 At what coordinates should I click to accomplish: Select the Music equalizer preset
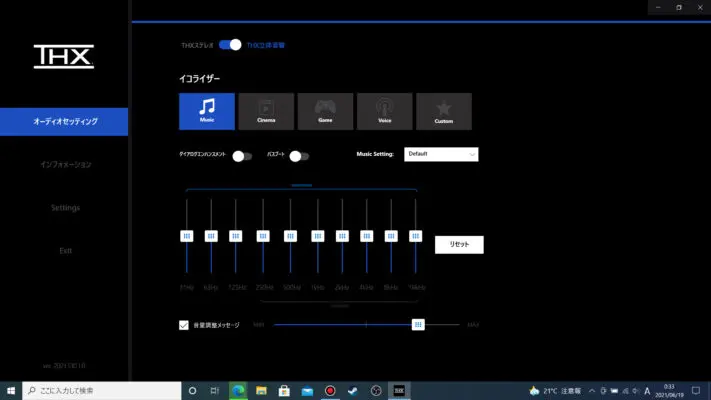tap(207, 112)
